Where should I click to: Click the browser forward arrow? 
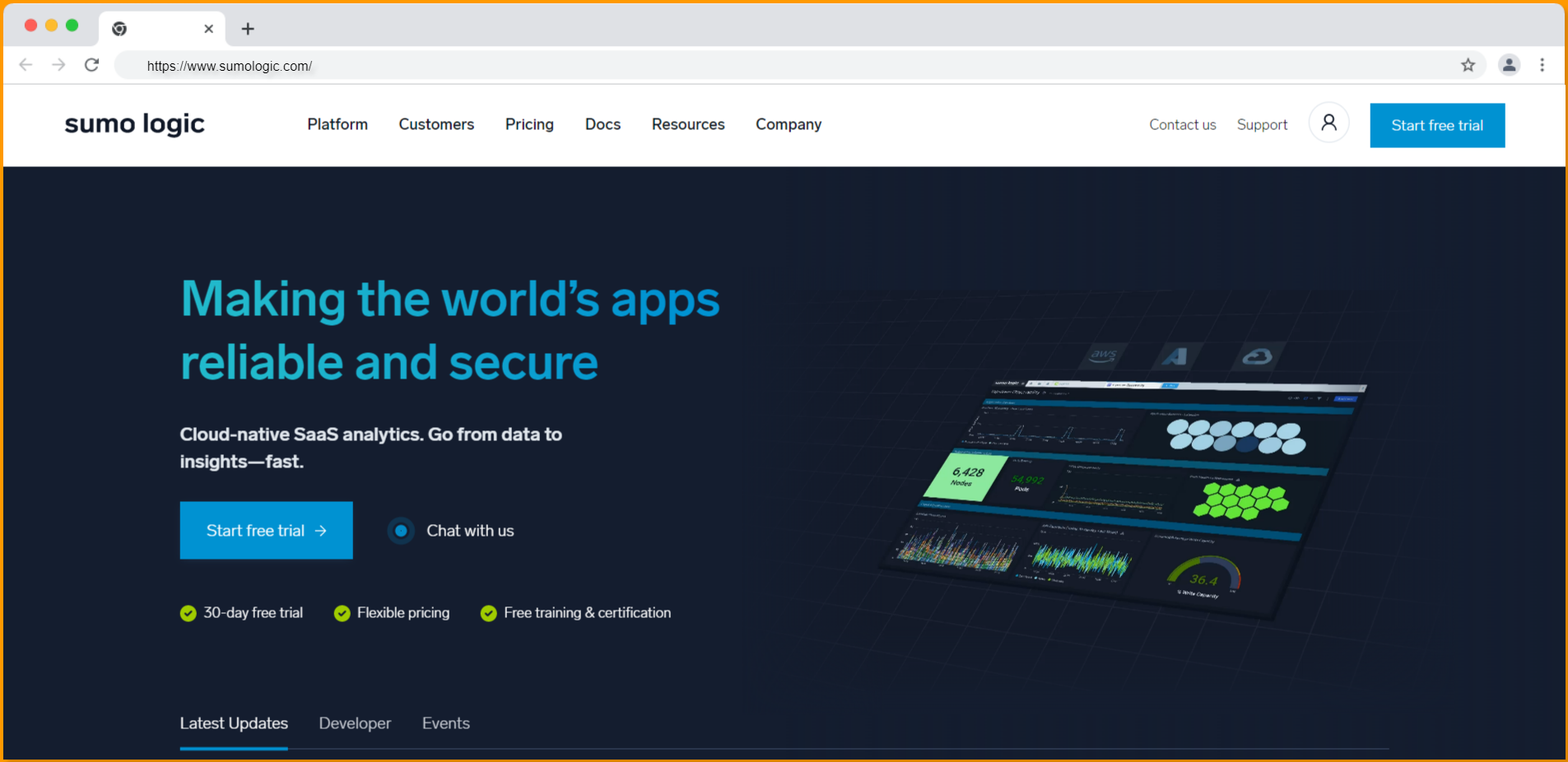(58, 65)
